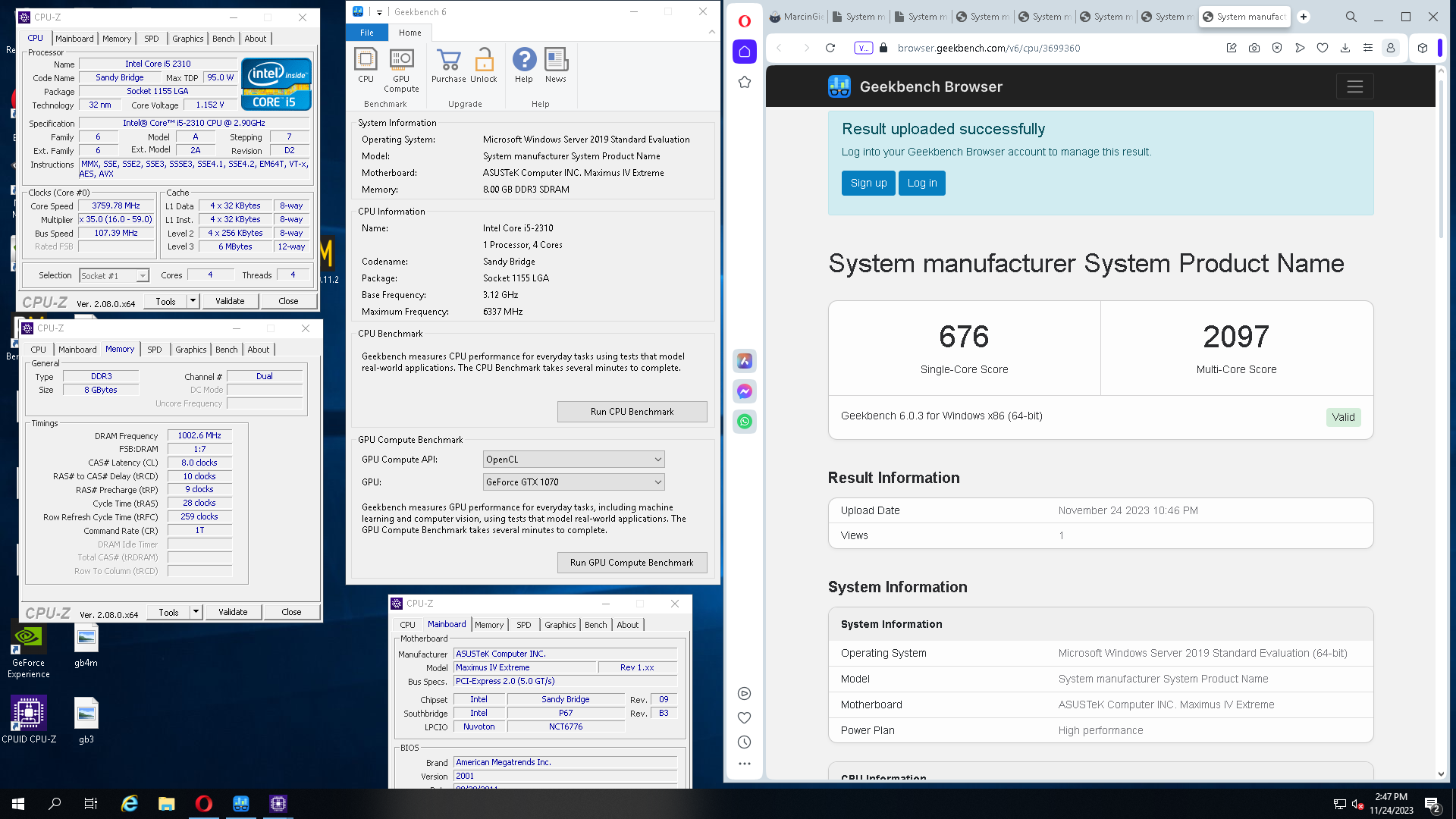Screen dimensions: 1456x819
Task: Open the Geekbench Browser hamburger menu
Action: (1355, 86)
